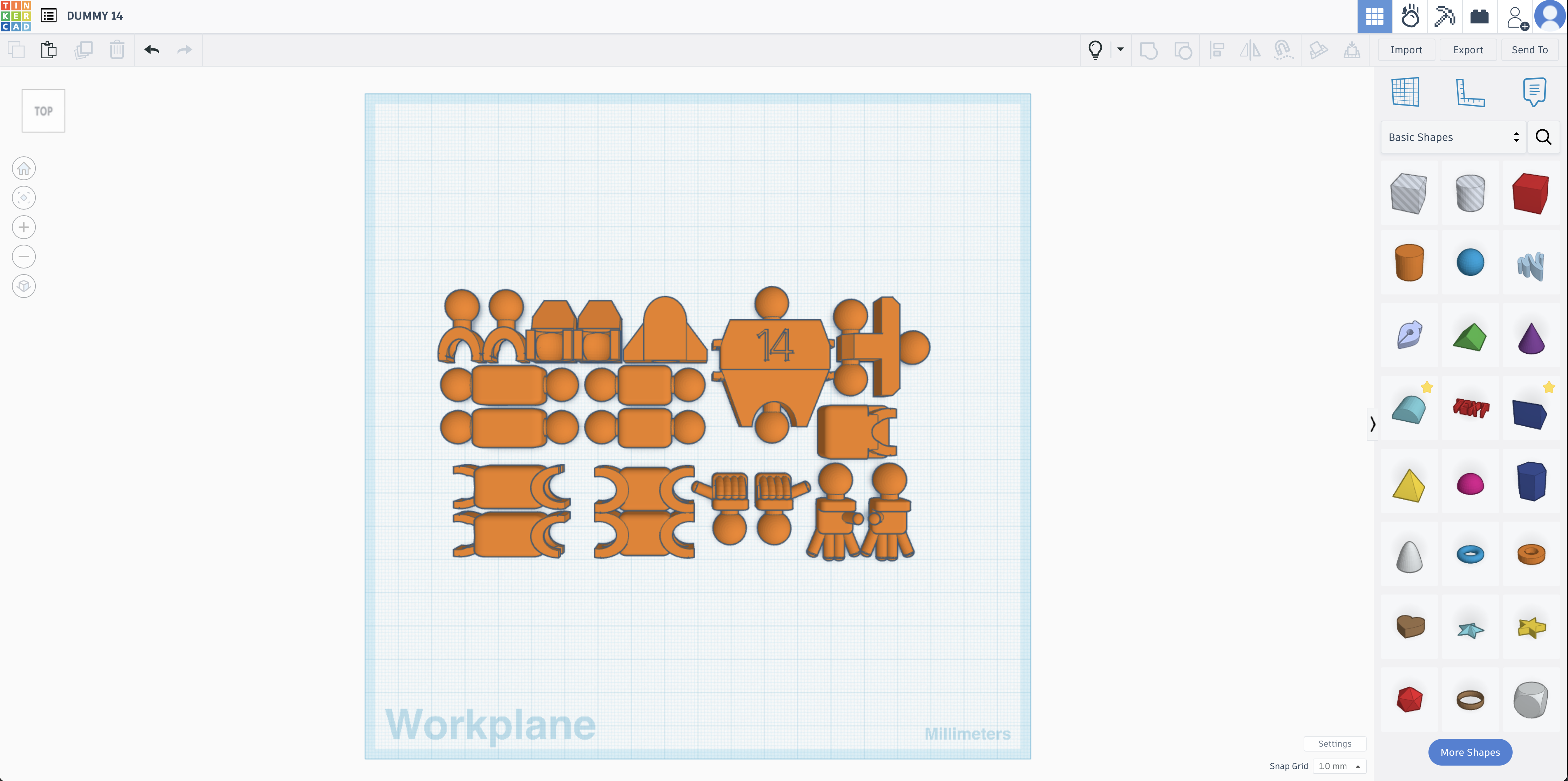The height and width of the screenshot is (781, 1568).
Task: Zoom out with minus button
Action: (x=24, y=257)
